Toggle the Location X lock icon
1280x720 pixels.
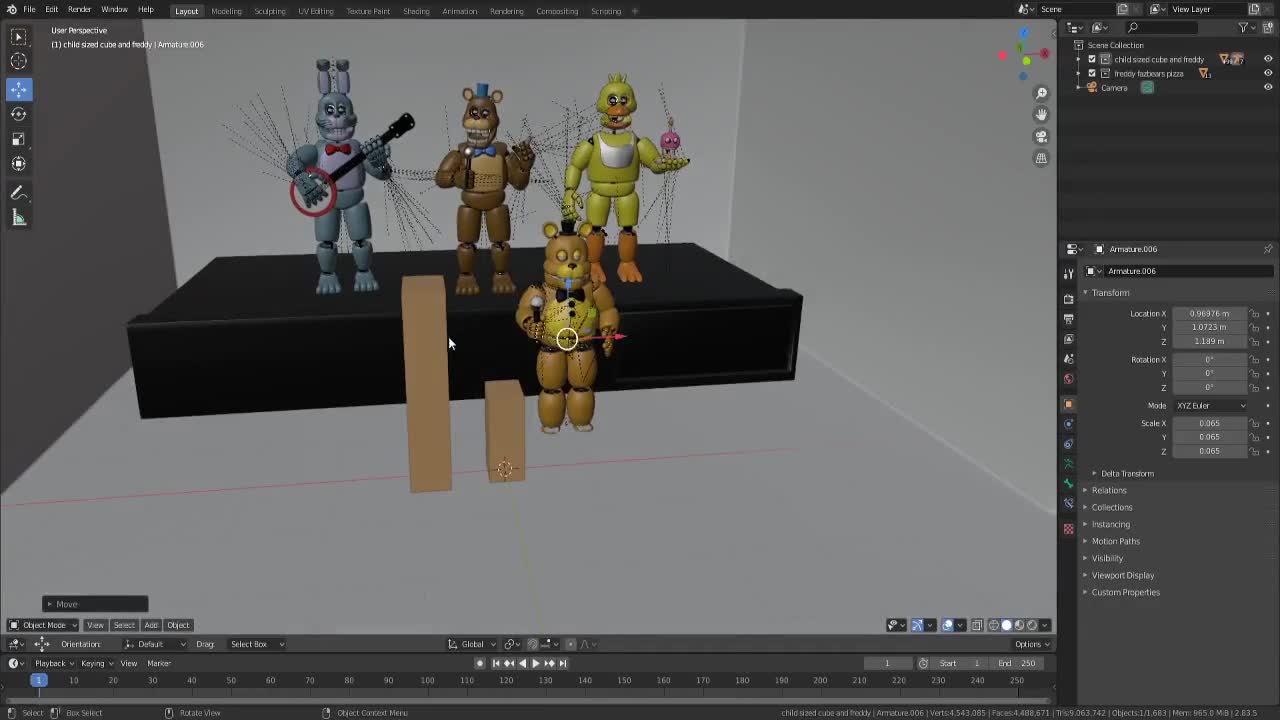[1255, 313]
